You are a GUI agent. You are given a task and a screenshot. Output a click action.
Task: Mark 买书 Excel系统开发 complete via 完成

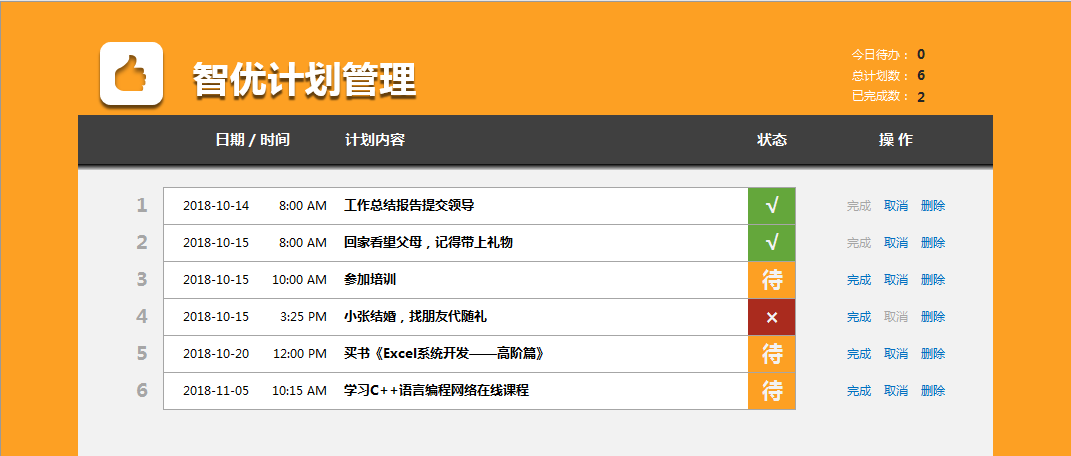click(x=859, y=354)
